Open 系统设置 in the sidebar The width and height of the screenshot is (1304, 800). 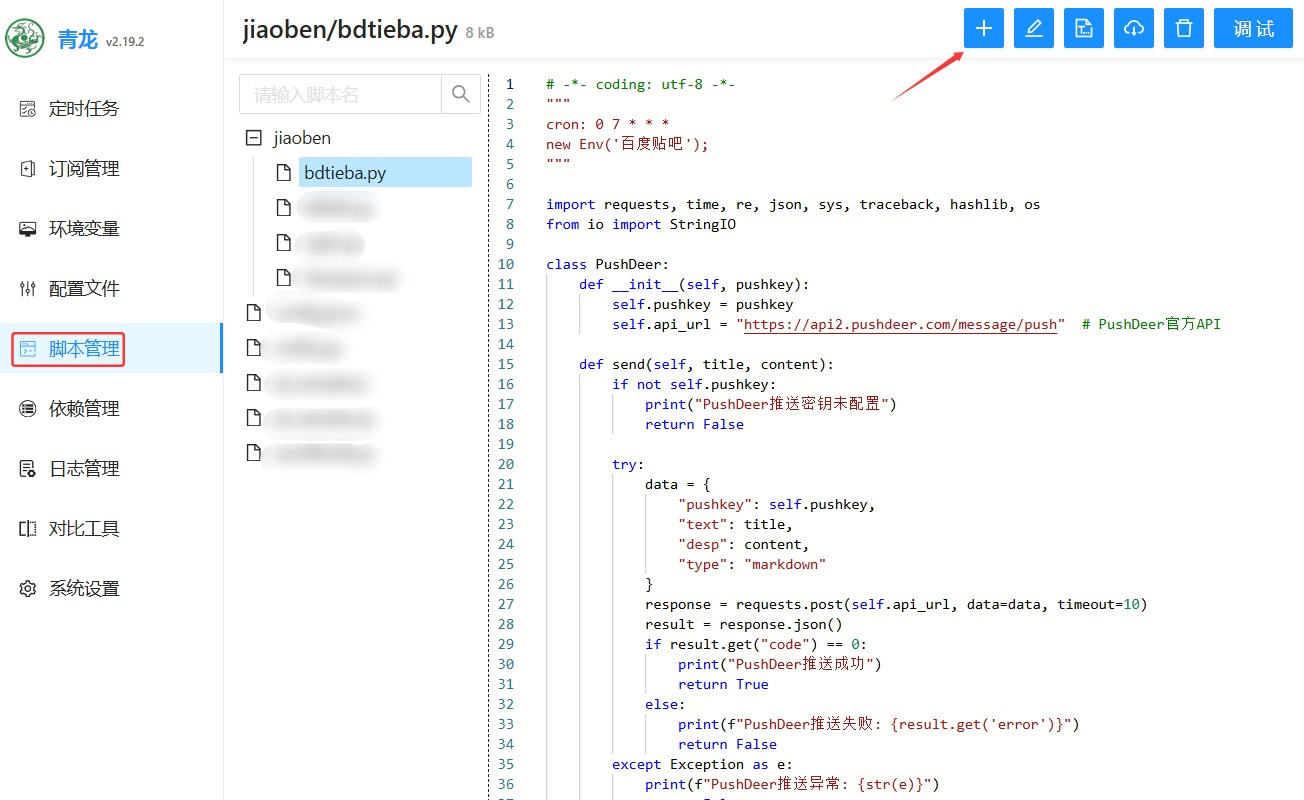(84, 589)
